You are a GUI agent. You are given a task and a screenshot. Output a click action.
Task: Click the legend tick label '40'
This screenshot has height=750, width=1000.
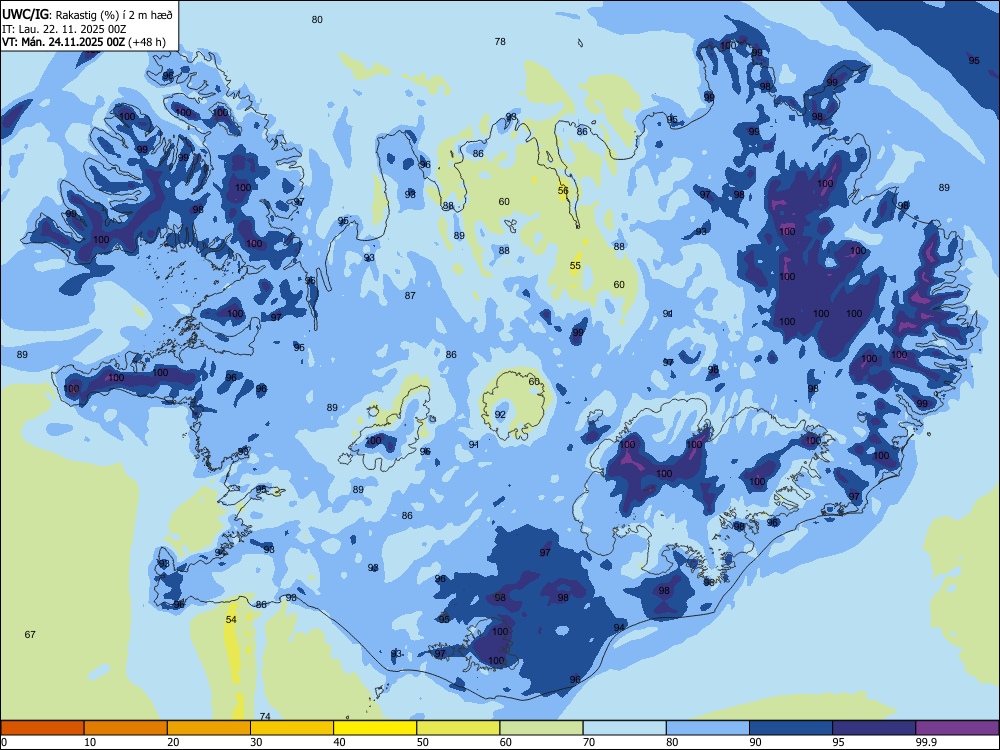[x=339, y=742]
